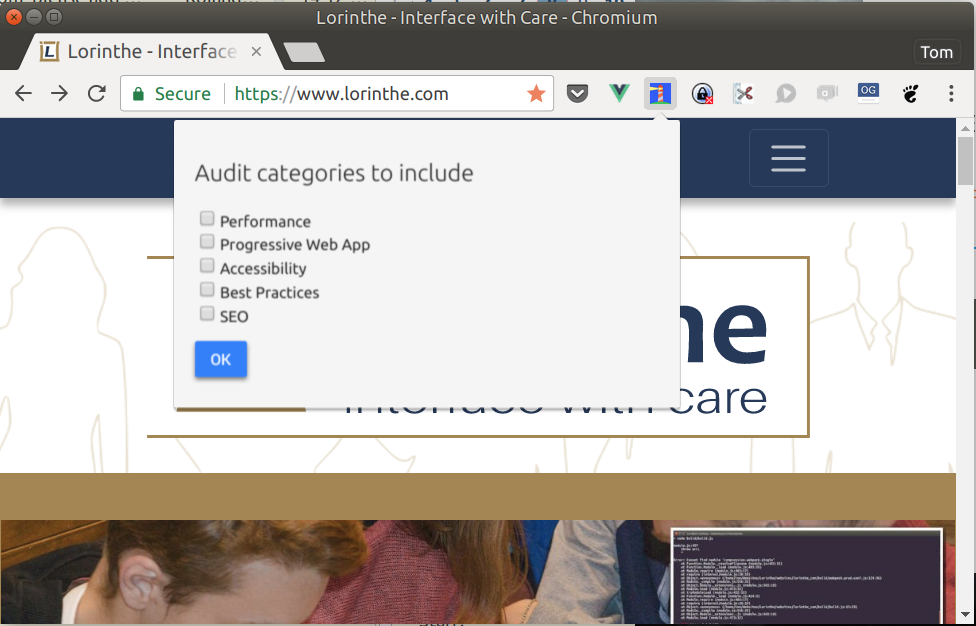This screenshot has width=976, height=626.
Task: Check the Progressive Web App checkbox
Action: tap(207, 241)
